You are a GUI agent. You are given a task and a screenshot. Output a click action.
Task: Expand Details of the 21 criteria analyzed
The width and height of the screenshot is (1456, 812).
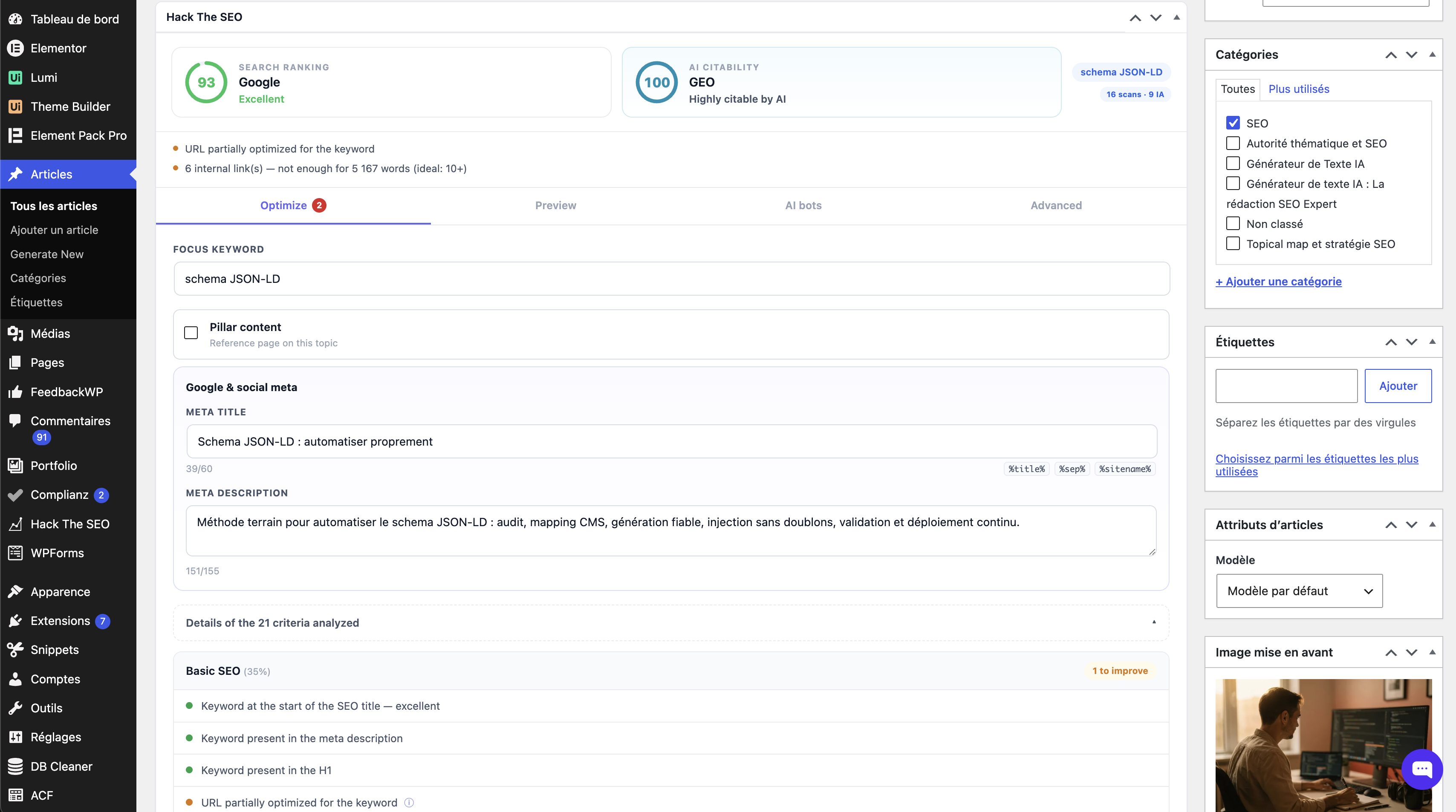(671, 623)
